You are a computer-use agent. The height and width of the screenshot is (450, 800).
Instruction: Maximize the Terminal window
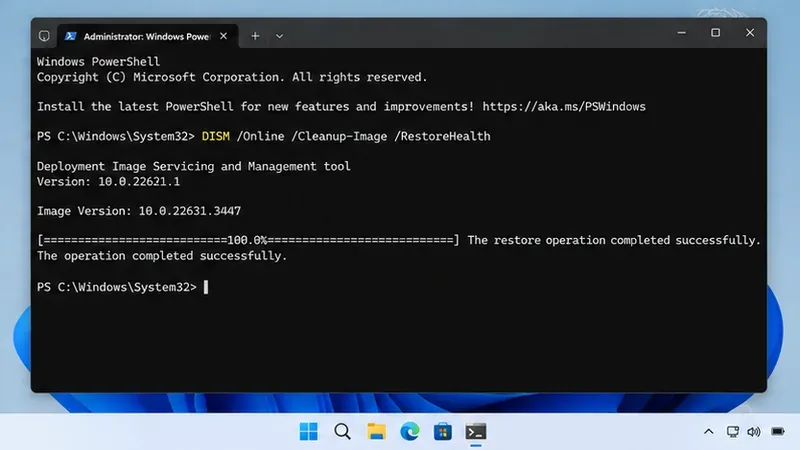pos(715,33)
